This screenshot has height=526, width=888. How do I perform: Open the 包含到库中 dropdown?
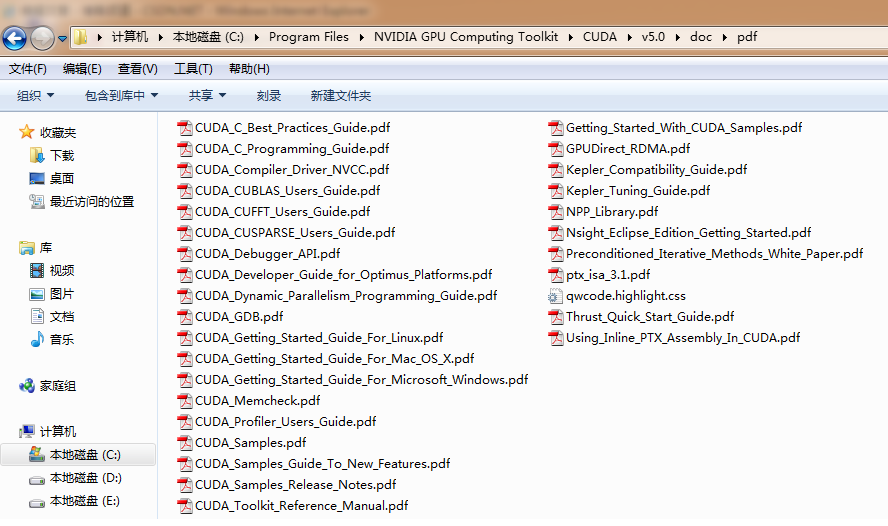pos(121,96)
